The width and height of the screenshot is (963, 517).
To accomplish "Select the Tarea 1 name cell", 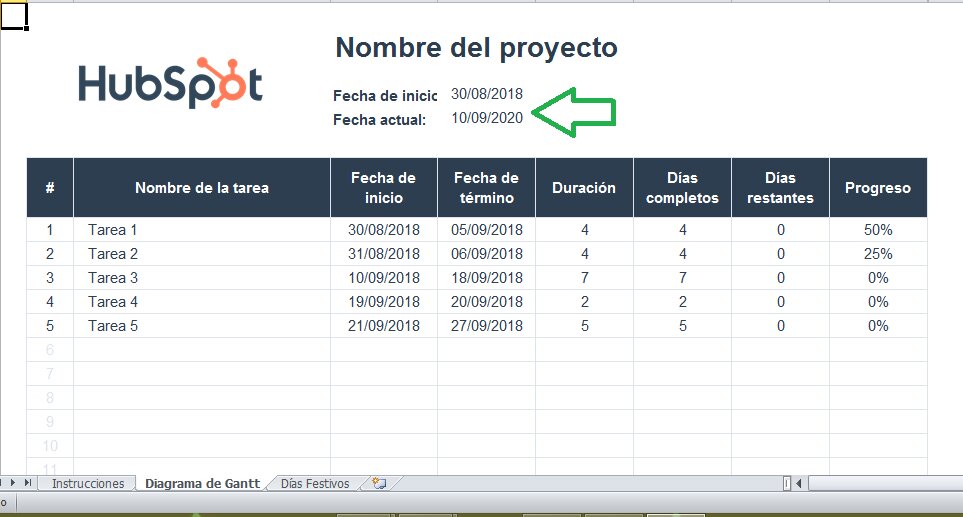I will [202, 230].
